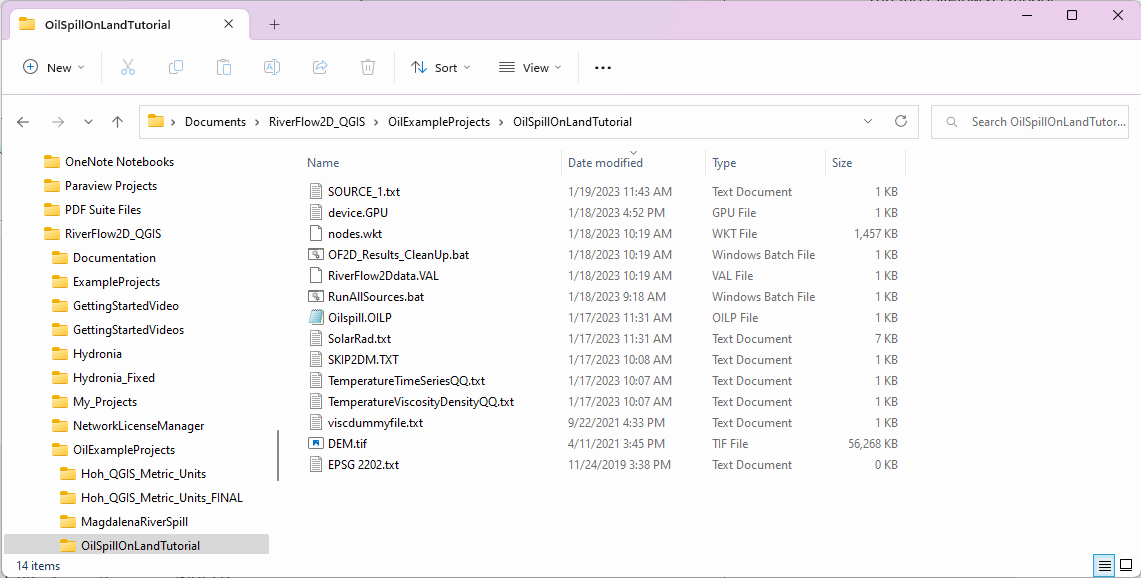
Task: Open My_Projects folder in sidebar
Action: coord(105,402)
